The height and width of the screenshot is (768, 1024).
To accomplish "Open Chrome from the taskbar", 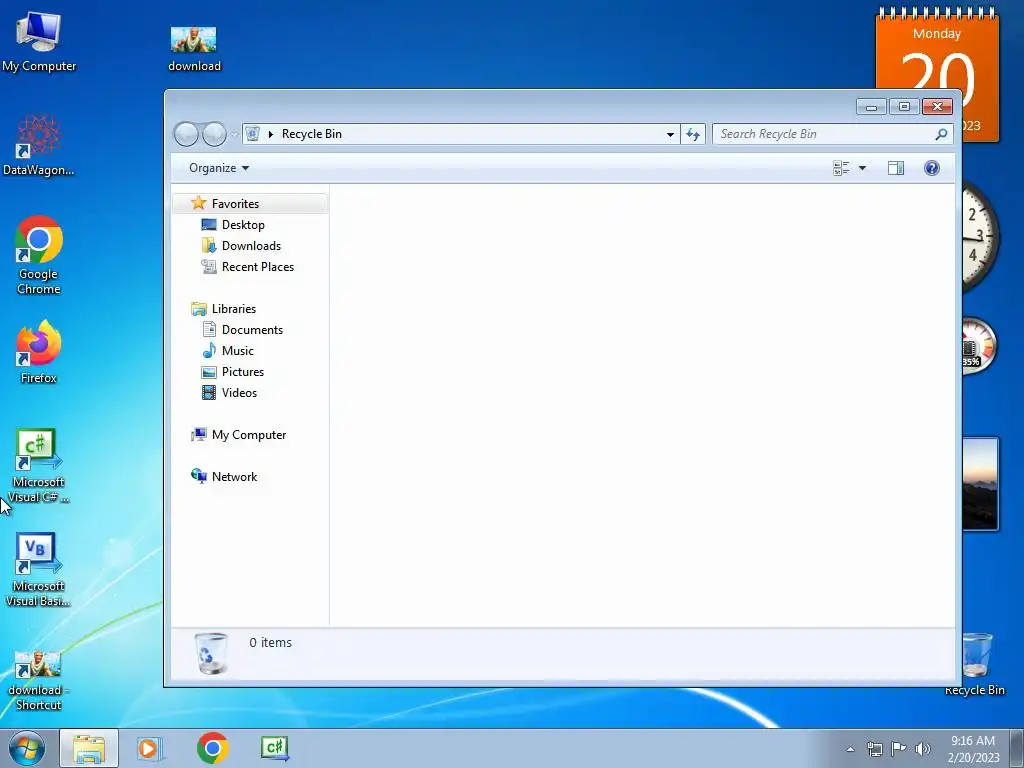I will click(x=212, y=748).
